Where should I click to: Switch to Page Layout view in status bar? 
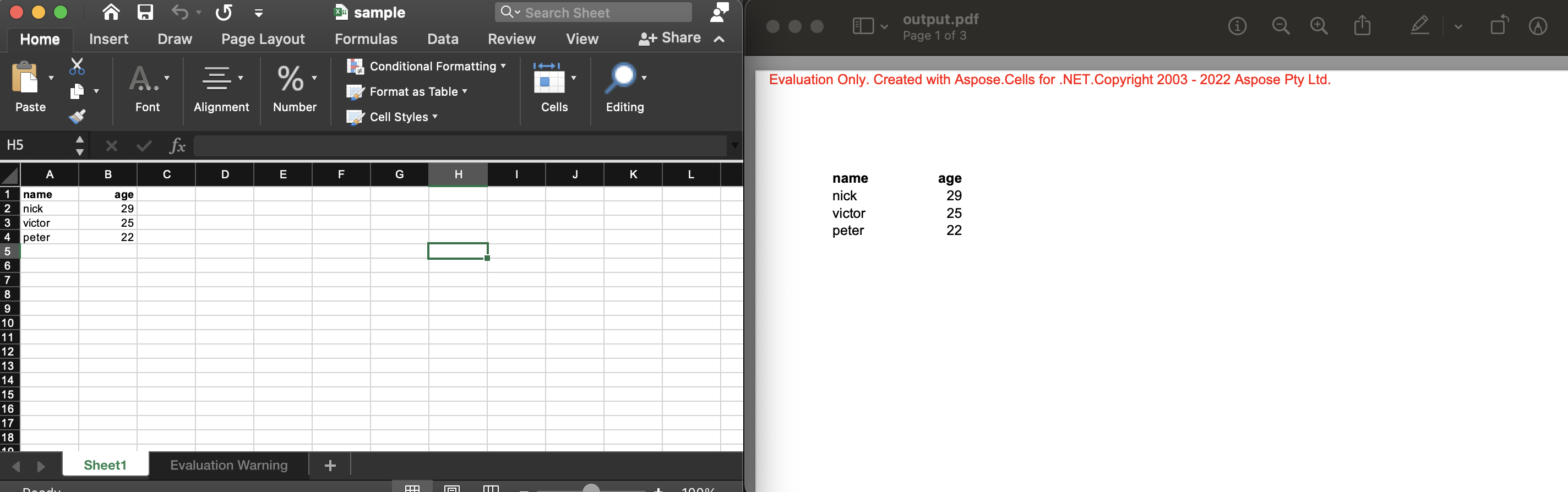point(451,488)
